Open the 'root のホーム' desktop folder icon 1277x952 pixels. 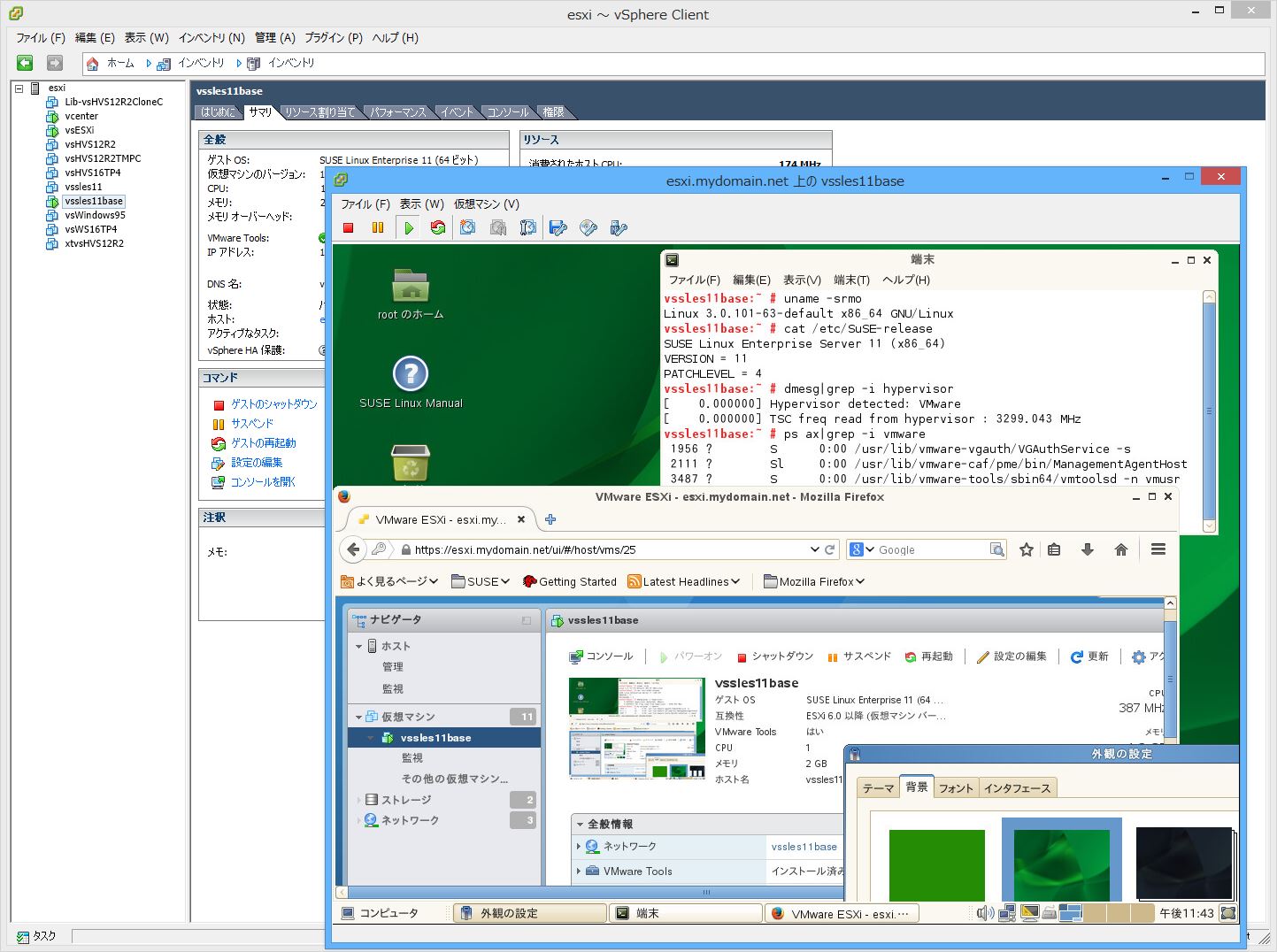click(411, 287)
